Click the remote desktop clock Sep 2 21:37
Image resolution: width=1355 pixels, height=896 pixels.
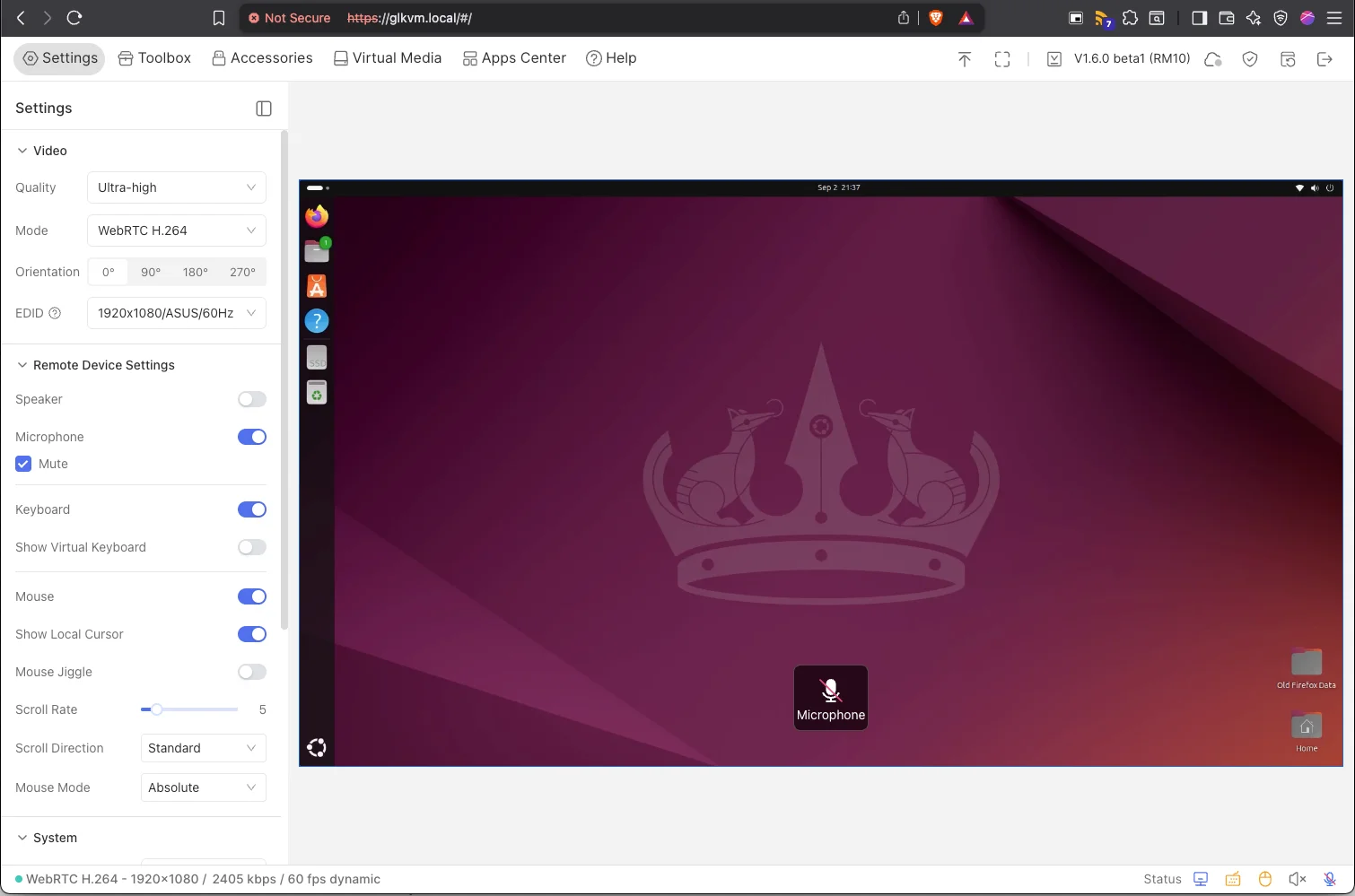[838, 187]
